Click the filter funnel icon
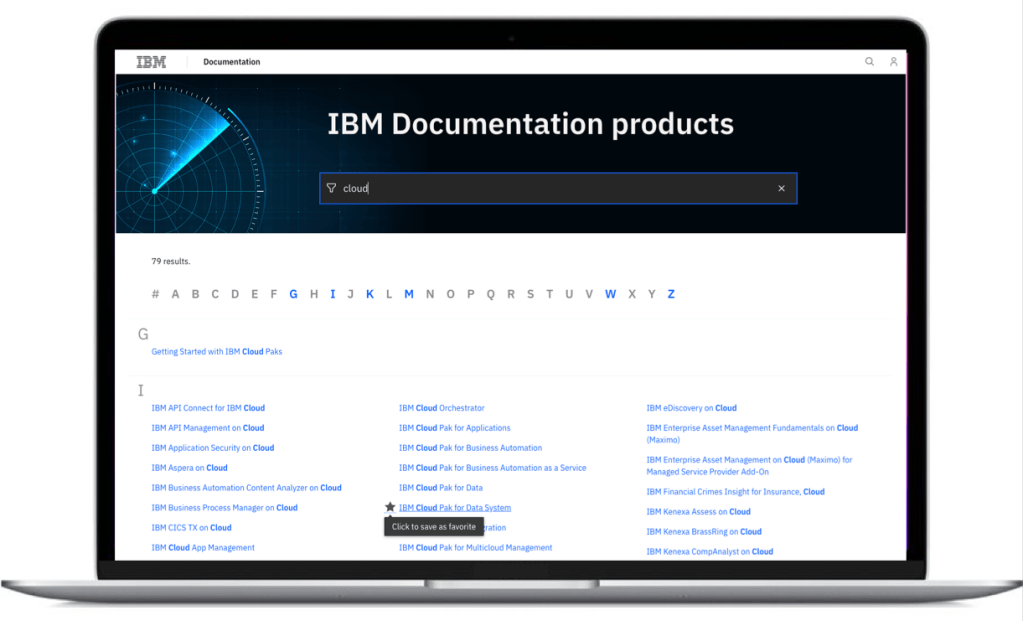Viewport: 1023px width, 621px height. [331, 188]
